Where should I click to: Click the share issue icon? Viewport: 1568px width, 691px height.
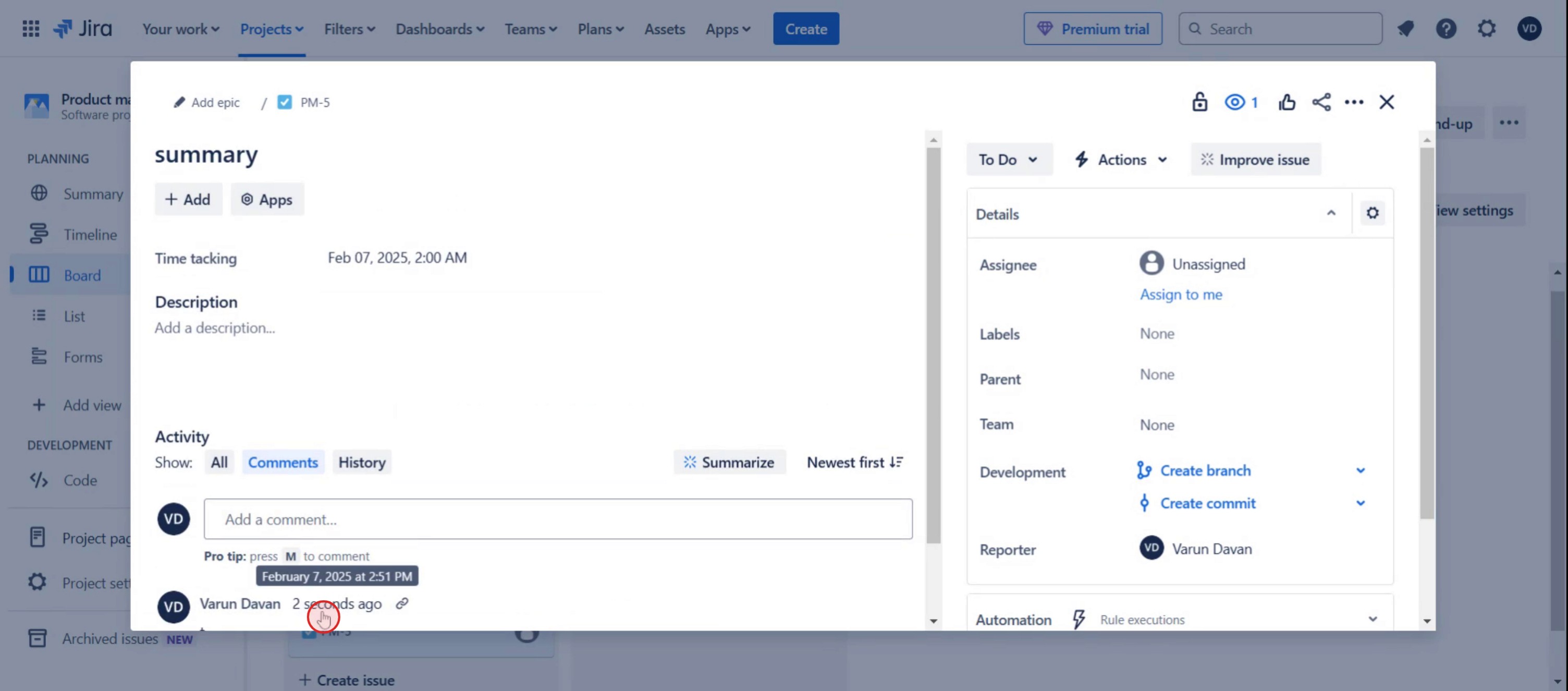tap(1321, 102)
